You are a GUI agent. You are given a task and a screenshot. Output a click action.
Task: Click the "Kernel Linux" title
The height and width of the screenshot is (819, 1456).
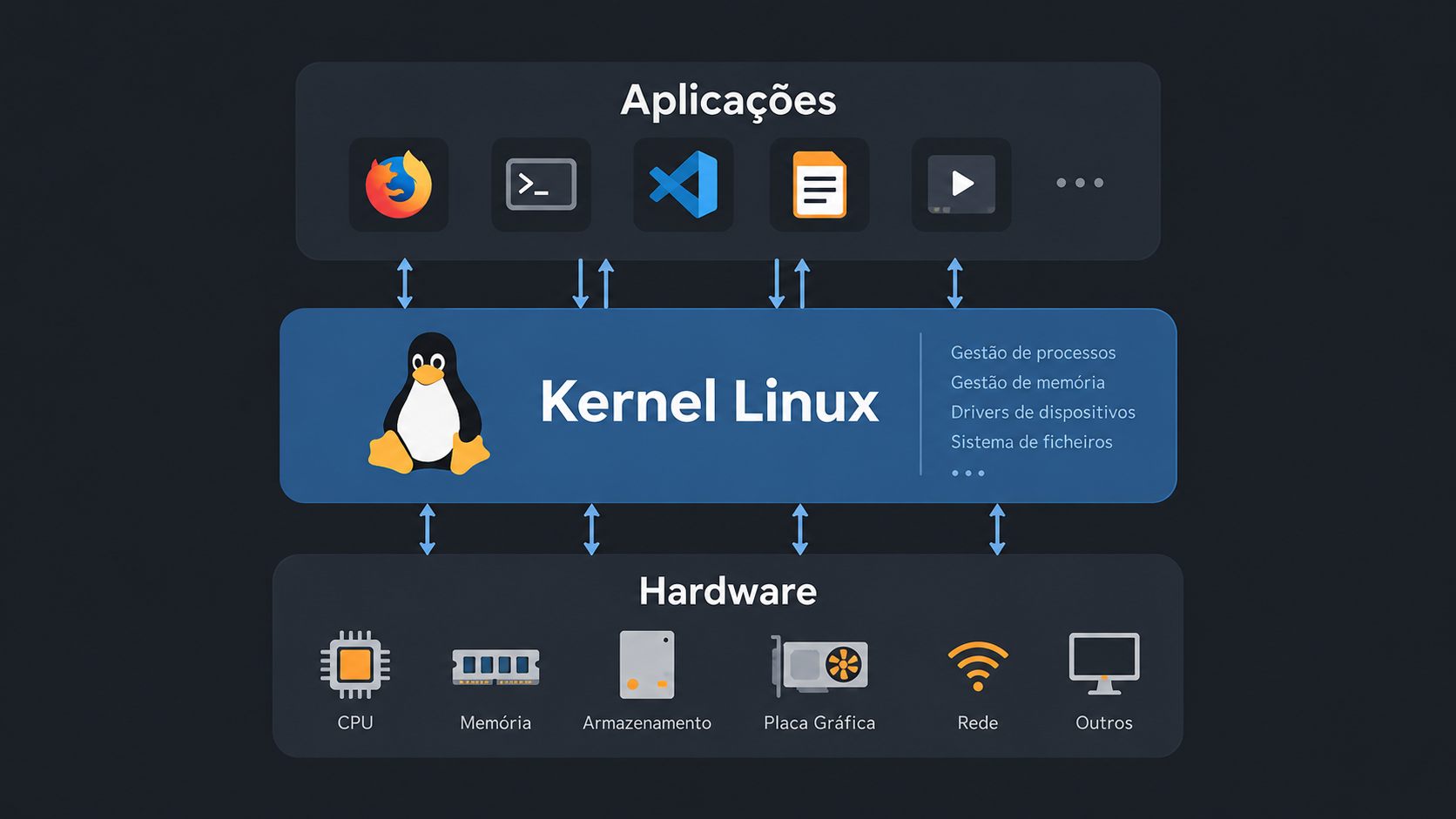pyautogui.click(x=709, y=401)
